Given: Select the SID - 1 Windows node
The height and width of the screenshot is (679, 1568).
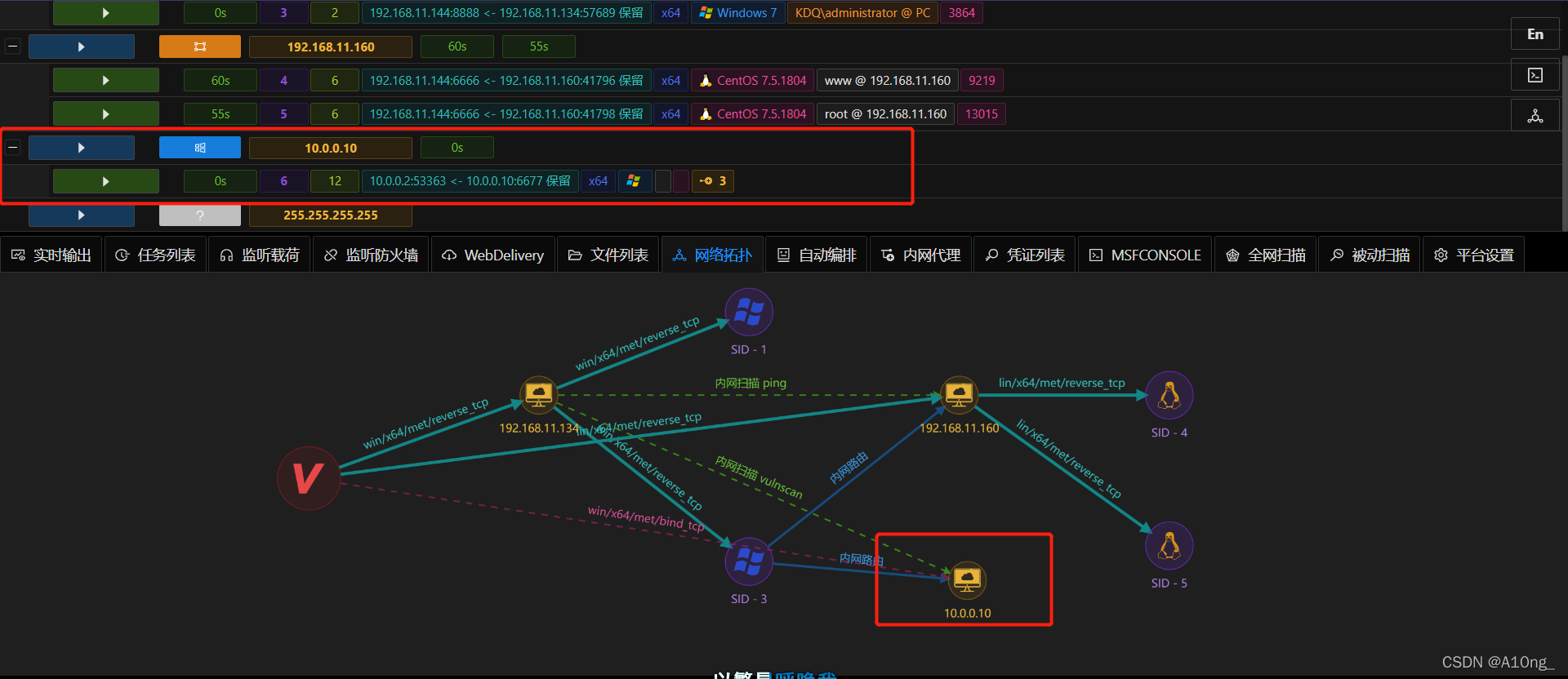Looking at the screenshot, I should pyautogui.click(x=749, y=312).
